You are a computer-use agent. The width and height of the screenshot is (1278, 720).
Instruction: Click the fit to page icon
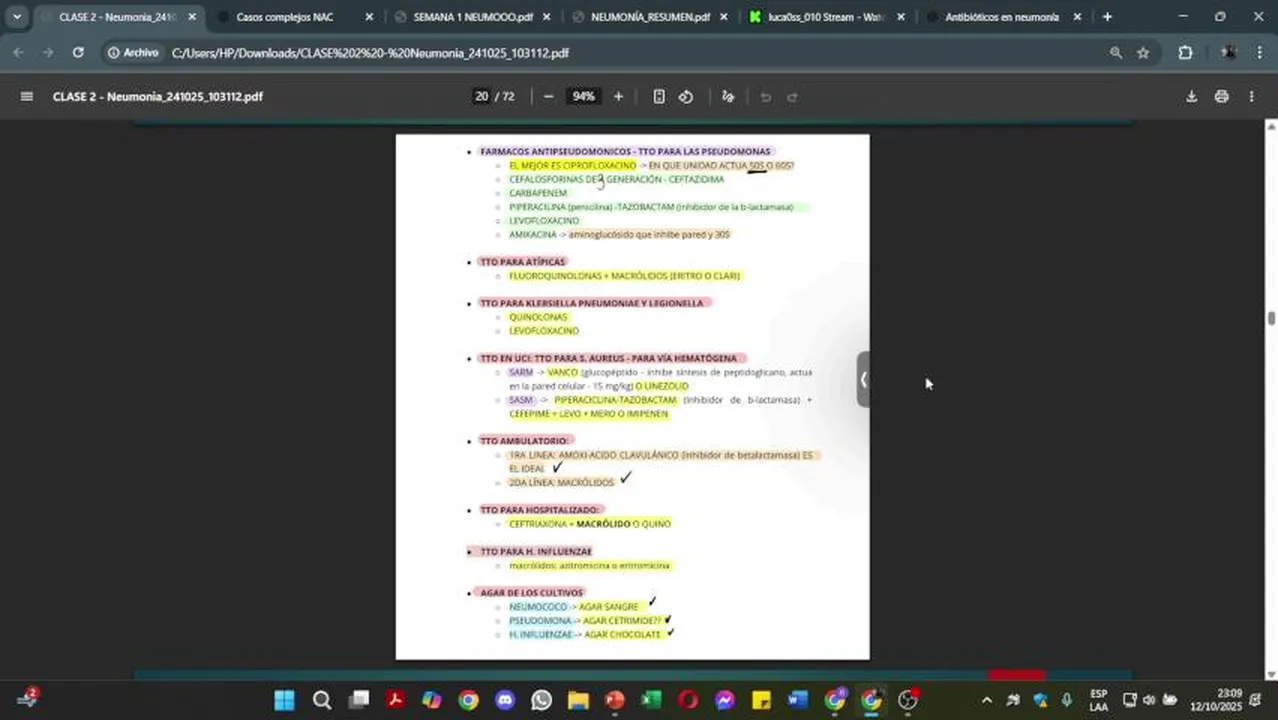click(659, 97)
